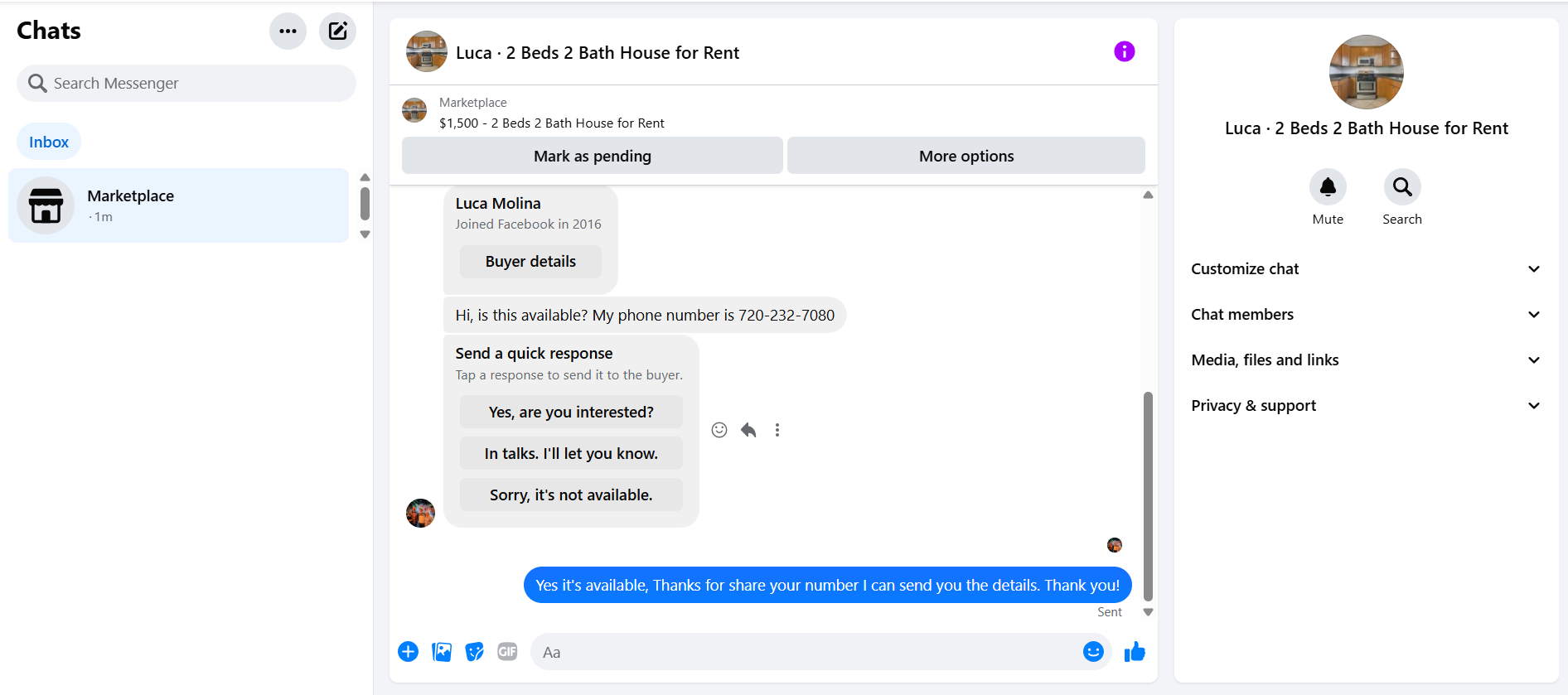Expand Privacy & support section
The image size is (1568, 695).
[x=1366, y=406]
